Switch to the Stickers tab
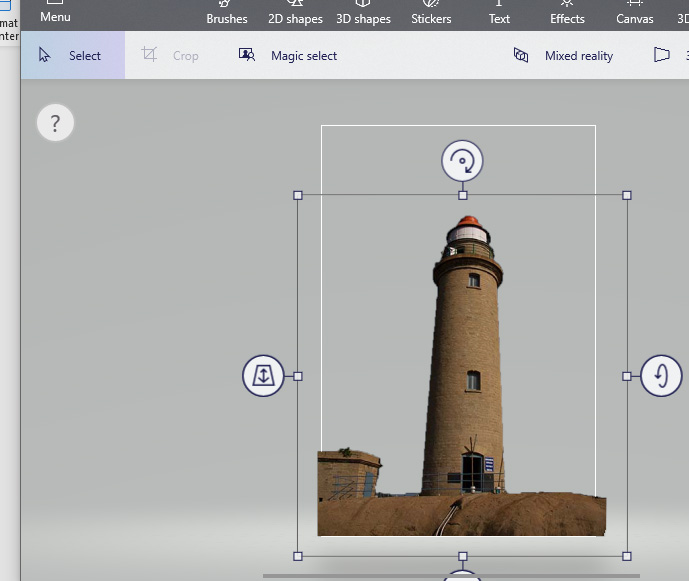The width and height of the screenshot is (689, 581). (x=432, y=14)
